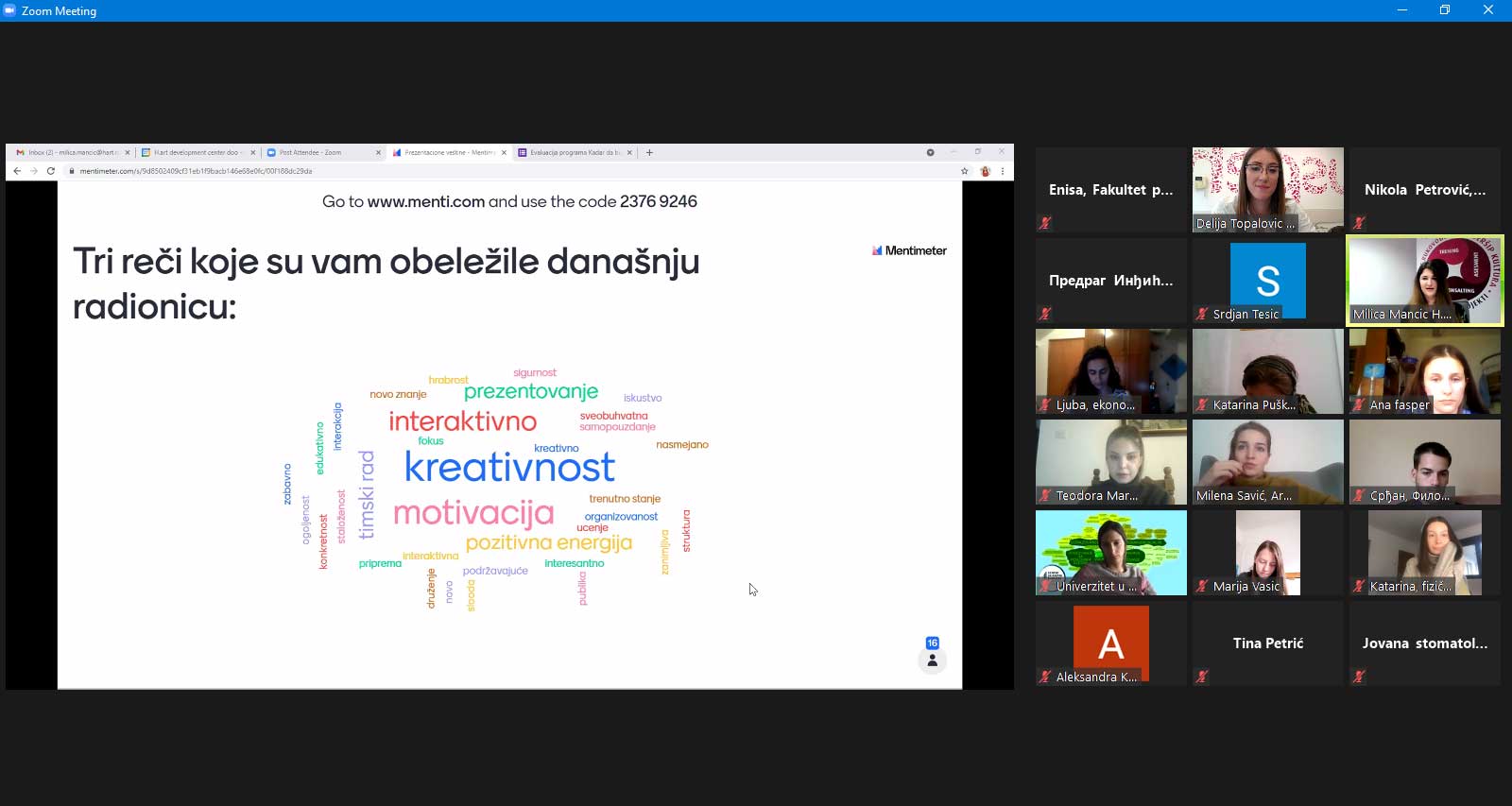
Task: Switch to the Post Attendee - Zoom tab
Action: (x=317, y=152)
